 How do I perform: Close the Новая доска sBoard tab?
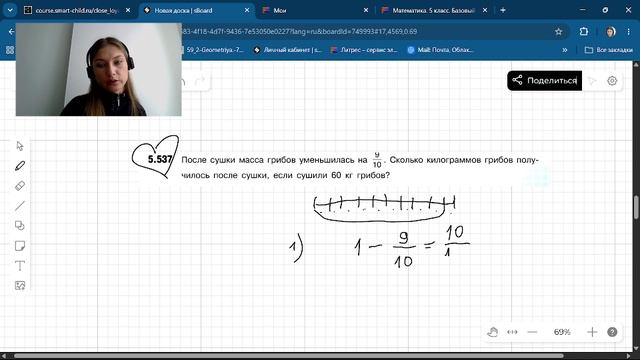click(x=247, y=10)
